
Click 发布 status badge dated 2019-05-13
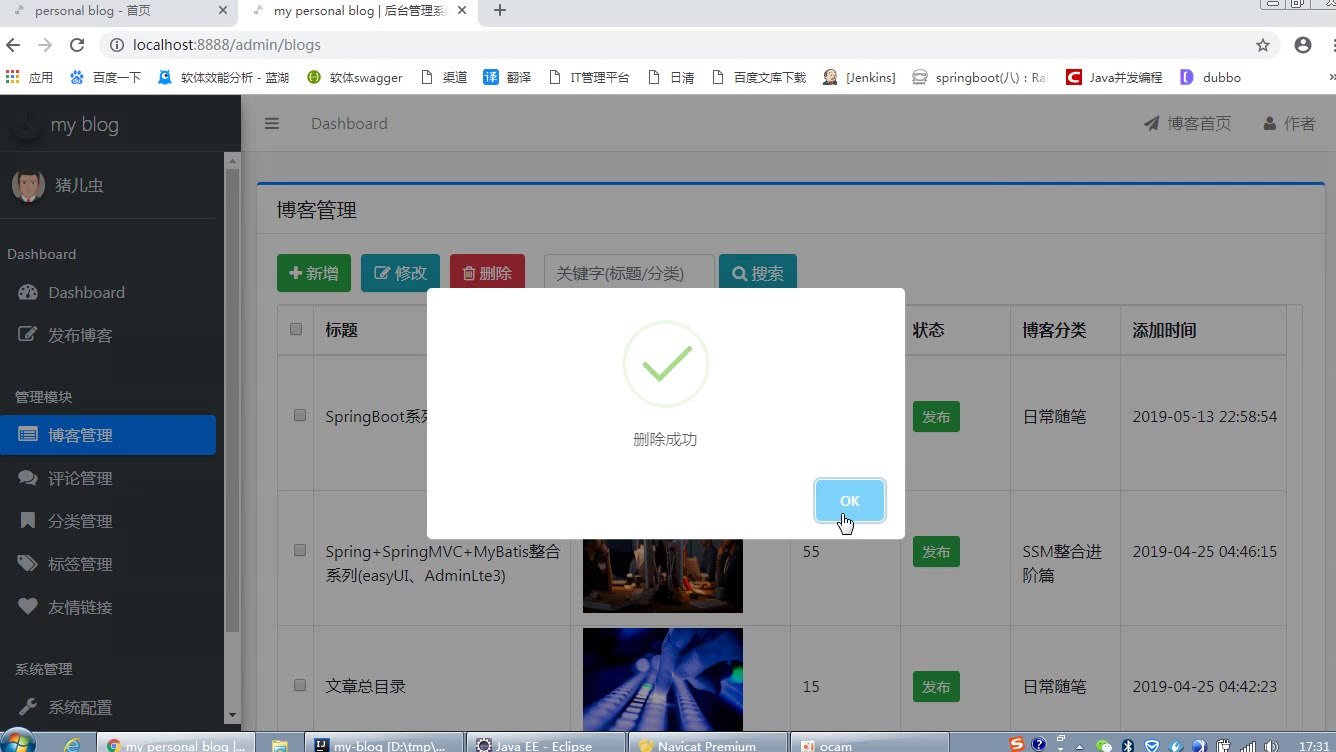click(x=936, y=417)
